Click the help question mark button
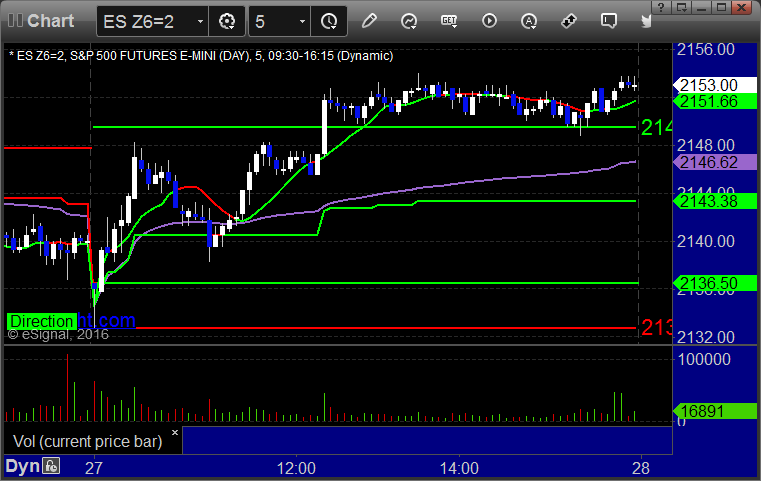Screen dimensions: 761x481 661,7
